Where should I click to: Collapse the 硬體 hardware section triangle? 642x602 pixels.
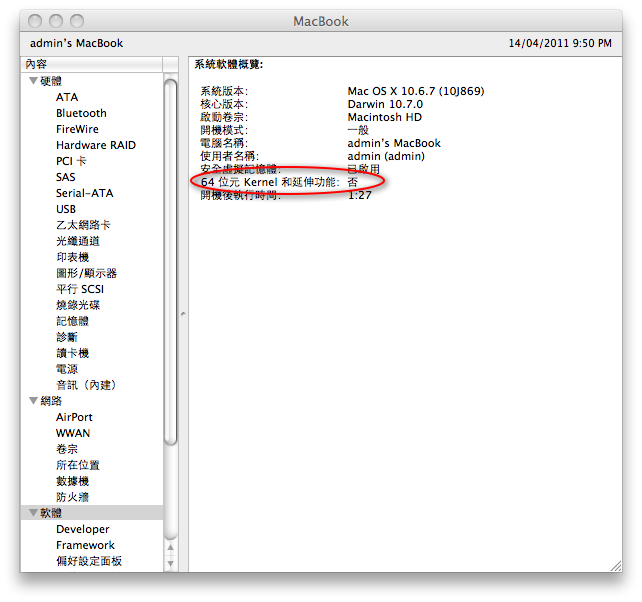[34, 81]
